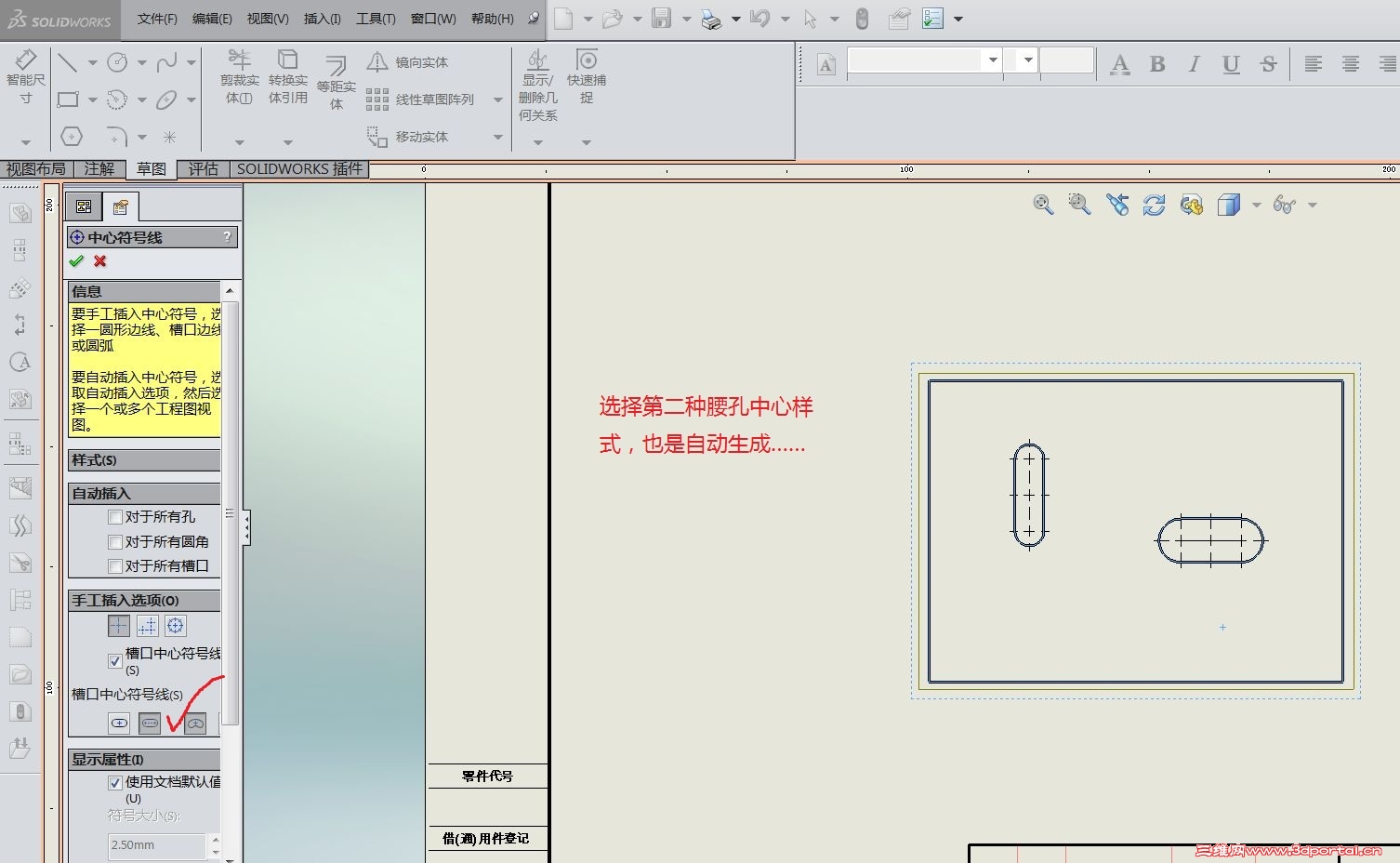Choose the Circle sketch tool

pyautogui.click(x=117, y=62)
